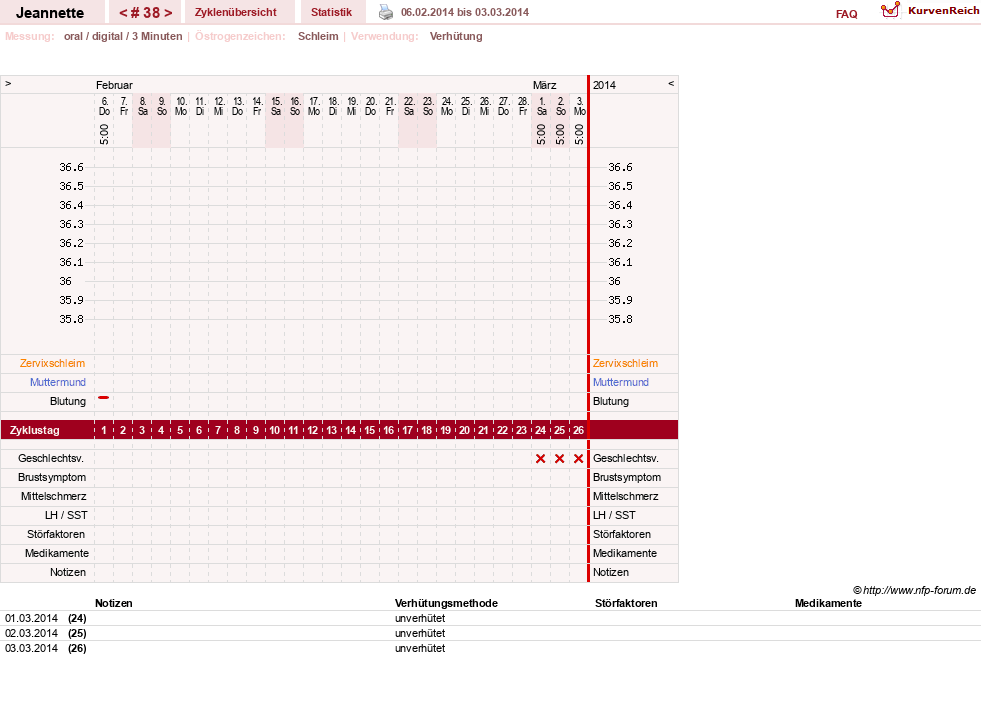This screenshot has width=981, height=702.
Task: Click the left Zervixschleim label
Action: (x=53, y=364)
